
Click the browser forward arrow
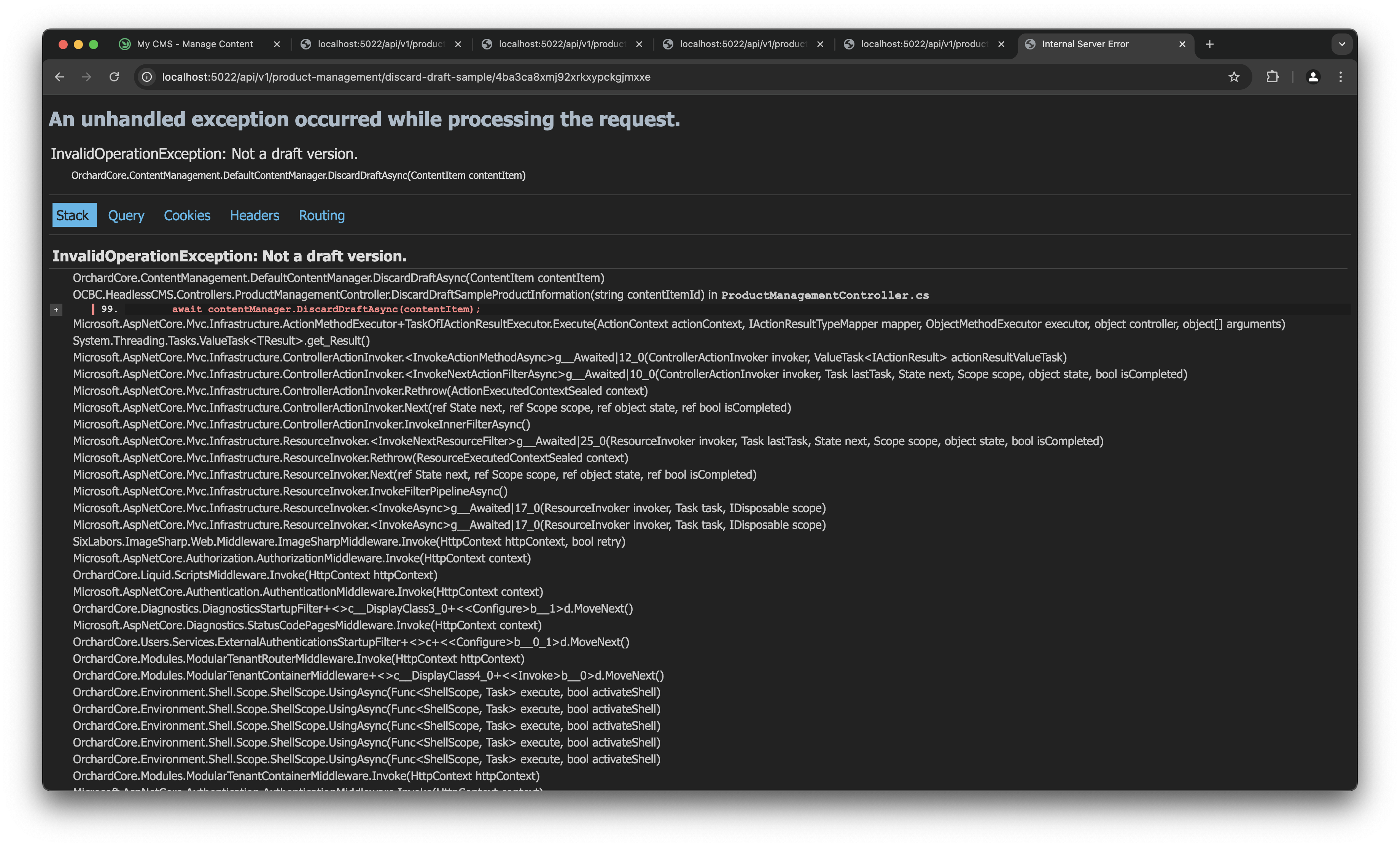86,77
